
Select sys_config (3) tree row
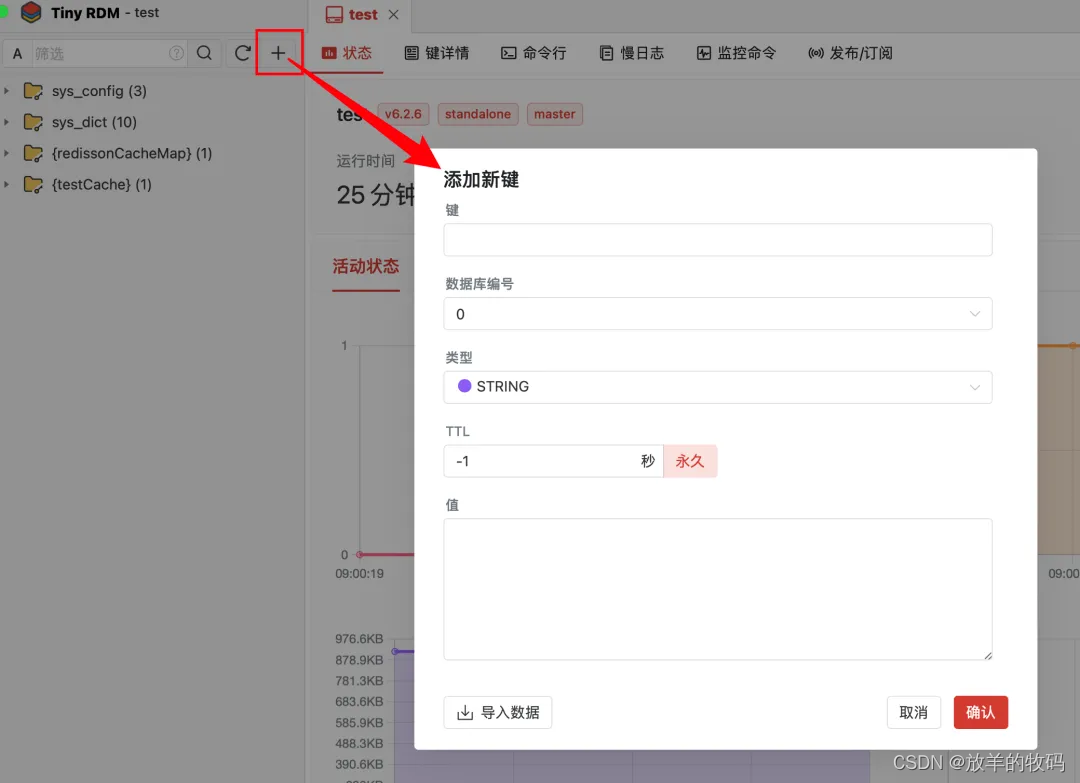(152, 91)
